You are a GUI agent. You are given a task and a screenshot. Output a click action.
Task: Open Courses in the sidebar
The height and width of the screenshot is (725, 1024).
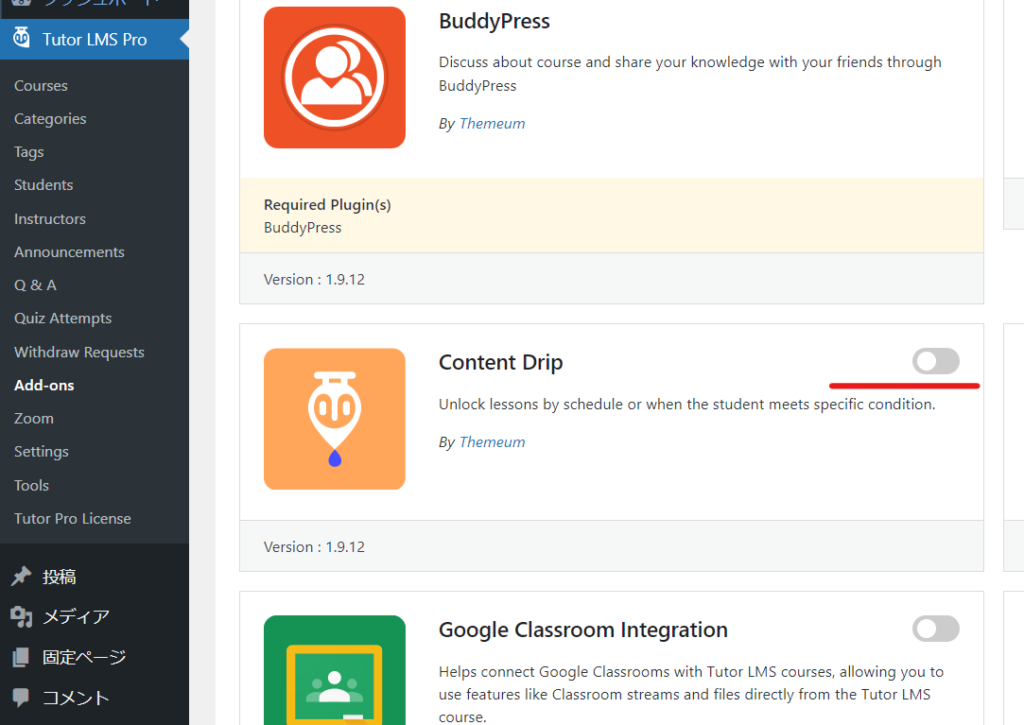point(41,86)
